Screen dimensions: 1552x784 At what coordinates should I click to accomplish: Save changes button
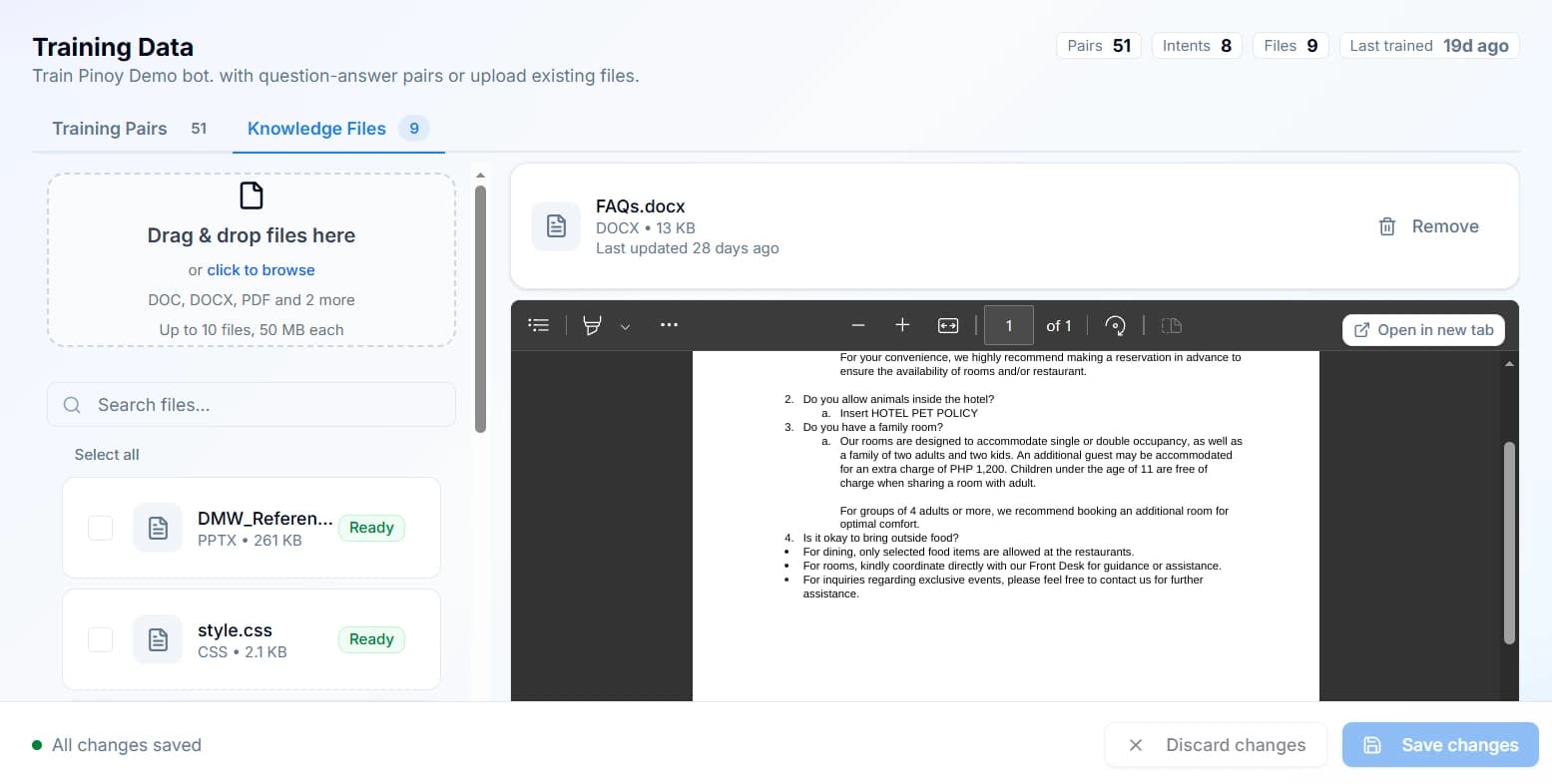1440,745
